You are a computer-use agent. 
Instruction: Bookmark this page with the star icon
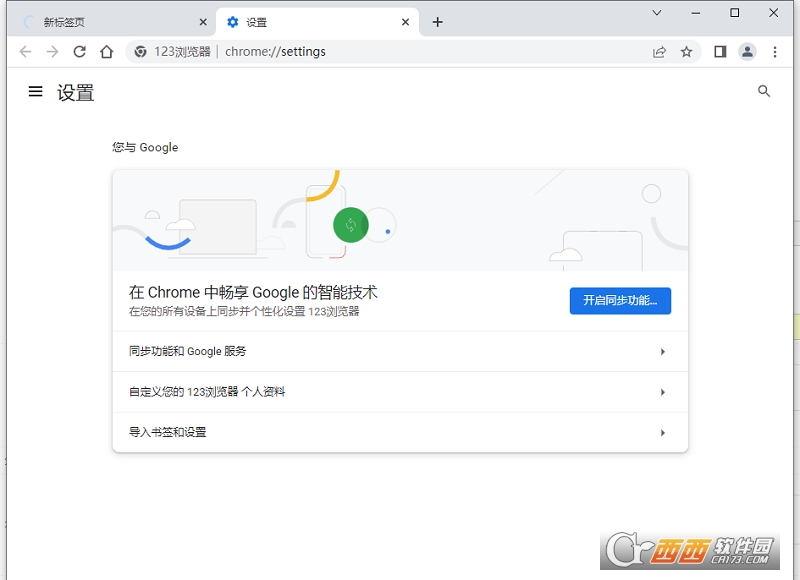coord(686,52)
